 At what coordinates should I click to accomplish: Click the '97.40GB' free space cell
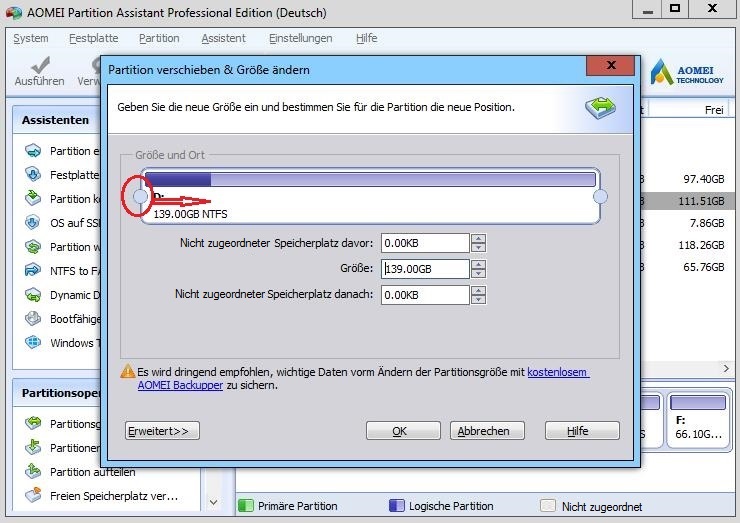coord(704,179)
